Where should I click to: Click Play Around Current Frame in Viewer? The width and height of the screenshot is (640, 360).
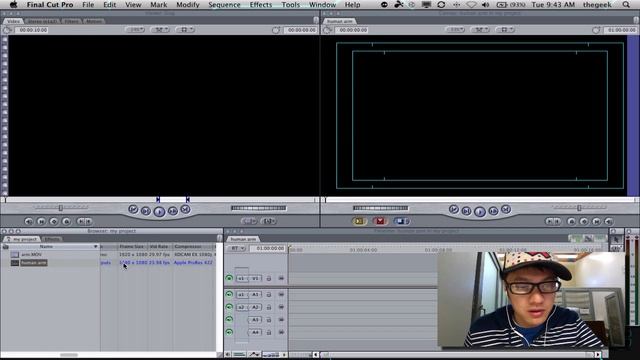pos(173,211)
